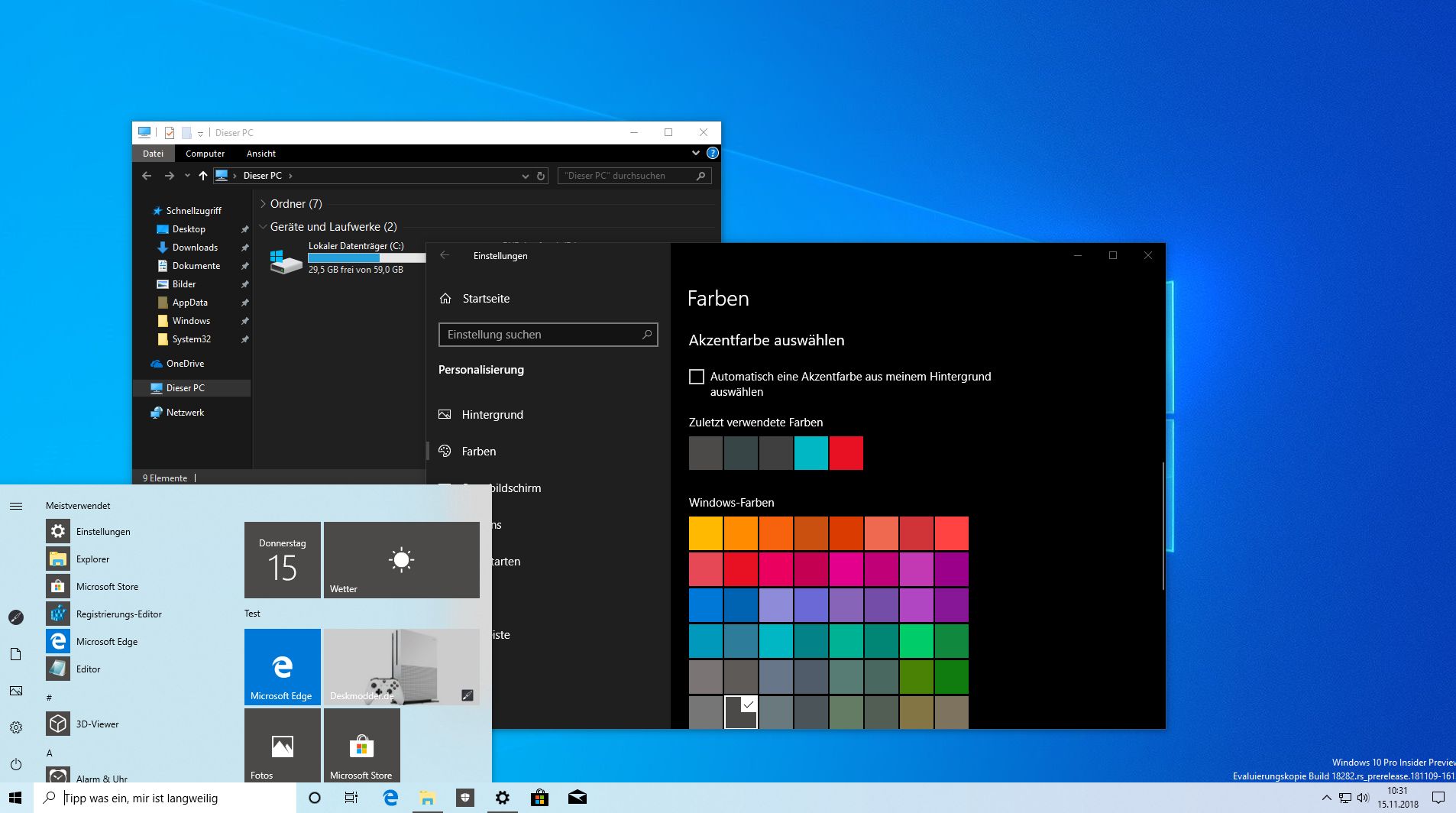The height and width of the screenshot is (813, 1456).
Task: Click taskbar clock showing 10:31
Action: [1398, 798]
